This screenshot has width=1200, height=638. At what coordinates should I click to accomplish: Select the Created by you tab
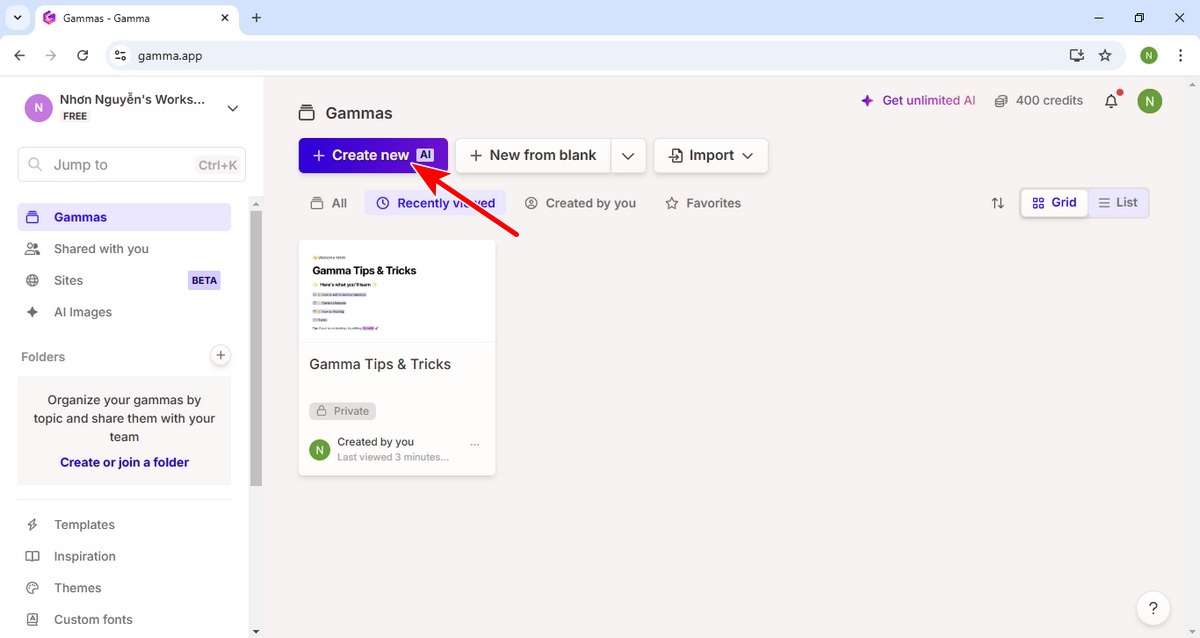click(580, 203)
